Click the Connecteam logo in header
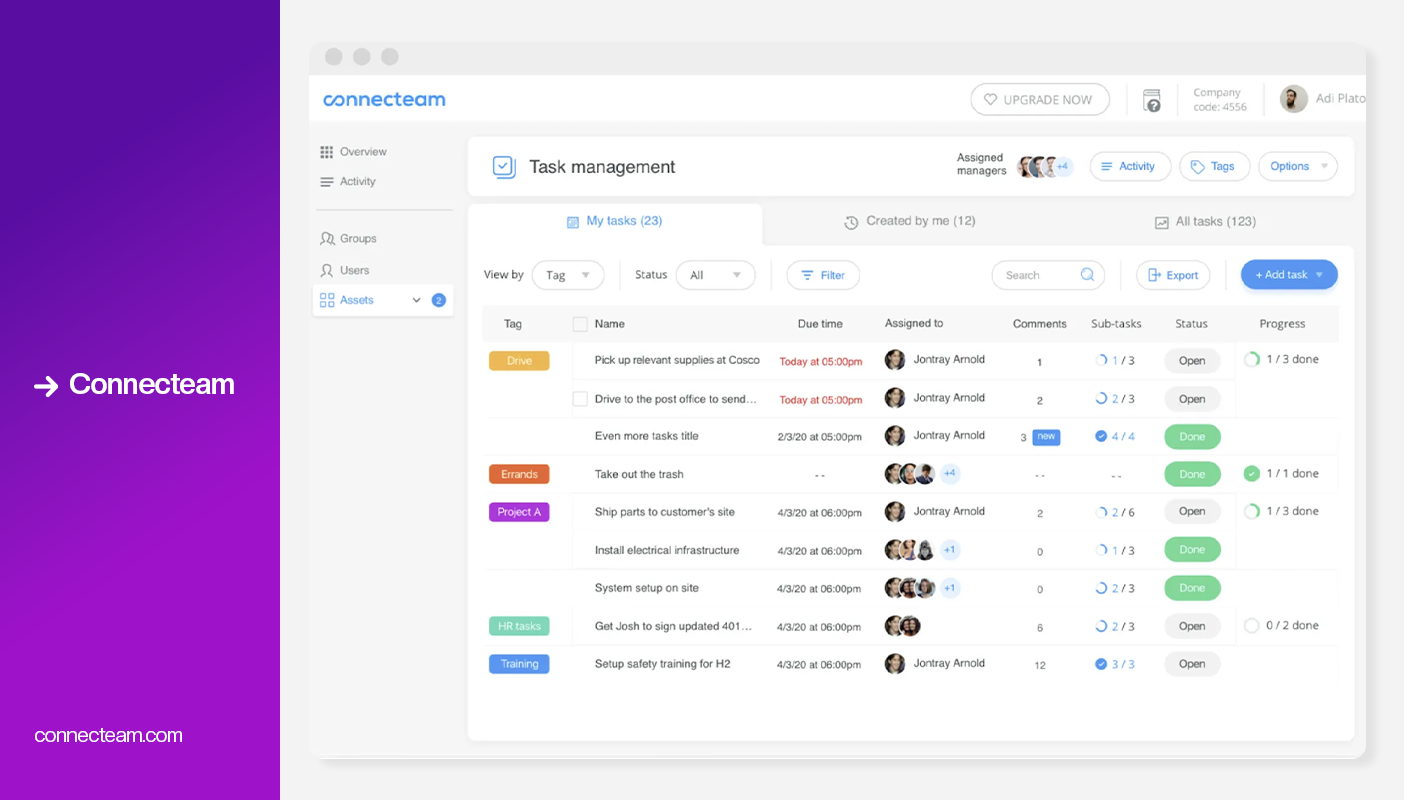Image resolution: width=1404 pixels, height=800 pixels. pos(384,99)
